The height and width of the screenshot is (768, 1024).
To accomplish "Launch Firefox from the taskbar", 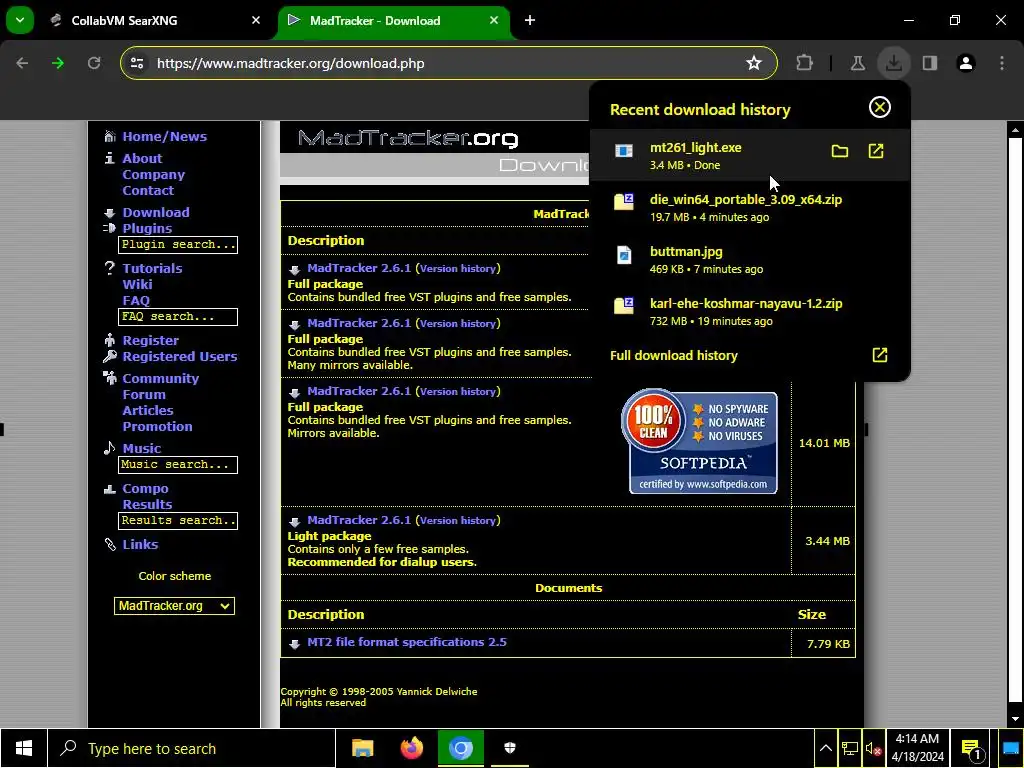I will coord(411,748).
